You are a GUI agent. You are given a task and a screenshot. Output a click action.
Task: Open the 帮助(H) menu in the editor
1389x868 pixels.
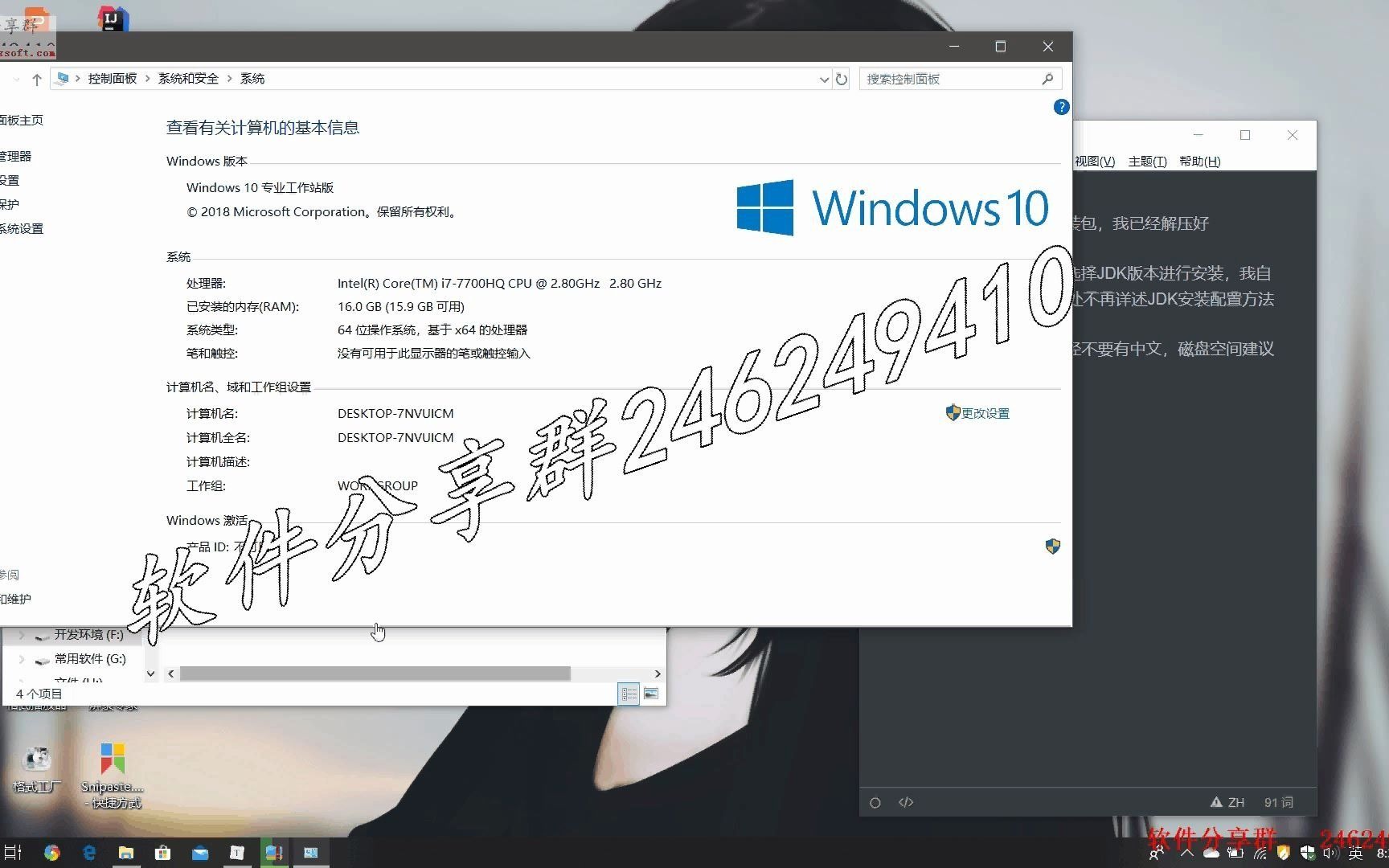[x=1199, y=162]
